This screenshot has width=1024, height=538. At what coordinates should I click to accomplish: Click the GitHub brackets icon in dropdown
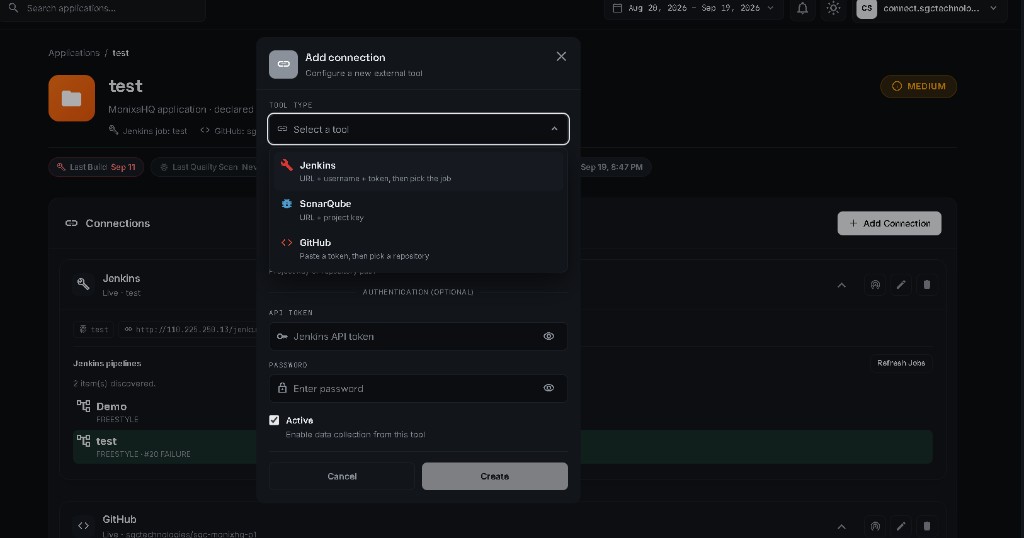click(287, 242)
